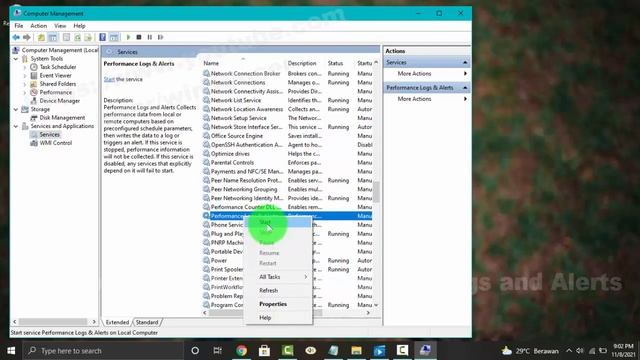Open All Tasks submenu in context menu
Screen dimensions: 640x360
coord(279,277)
